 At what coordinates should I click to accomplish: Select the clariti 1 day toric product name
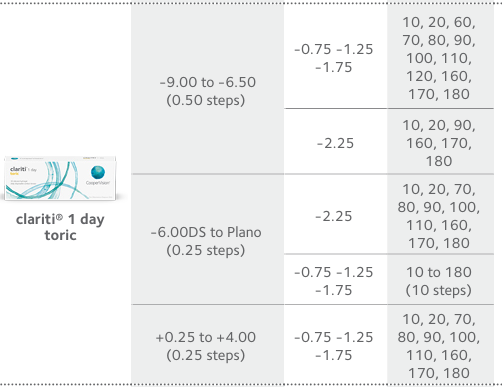(60, 227)
